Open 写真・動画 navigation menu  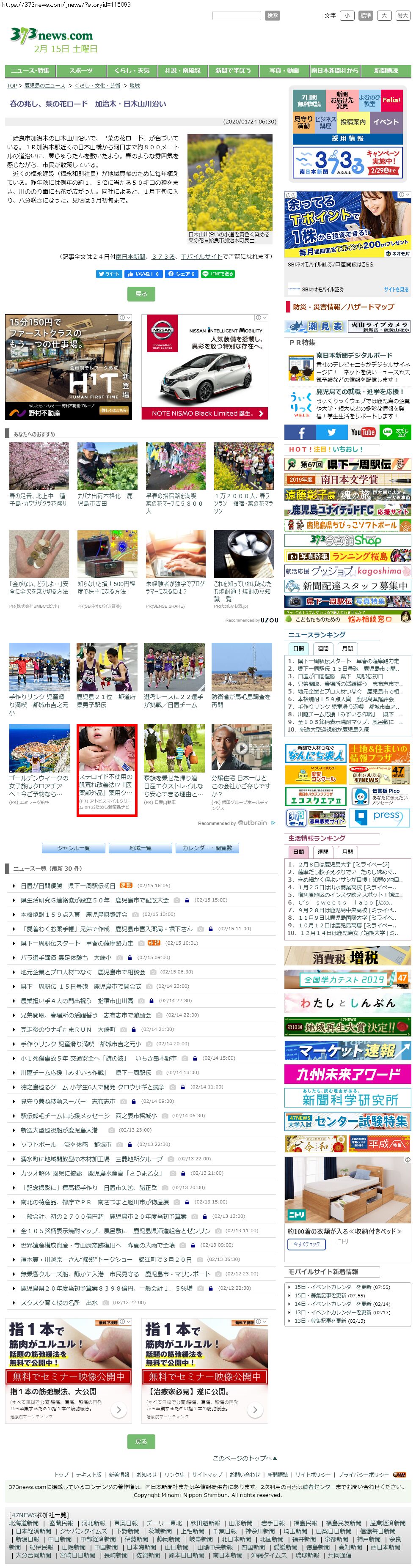point(284,71)
